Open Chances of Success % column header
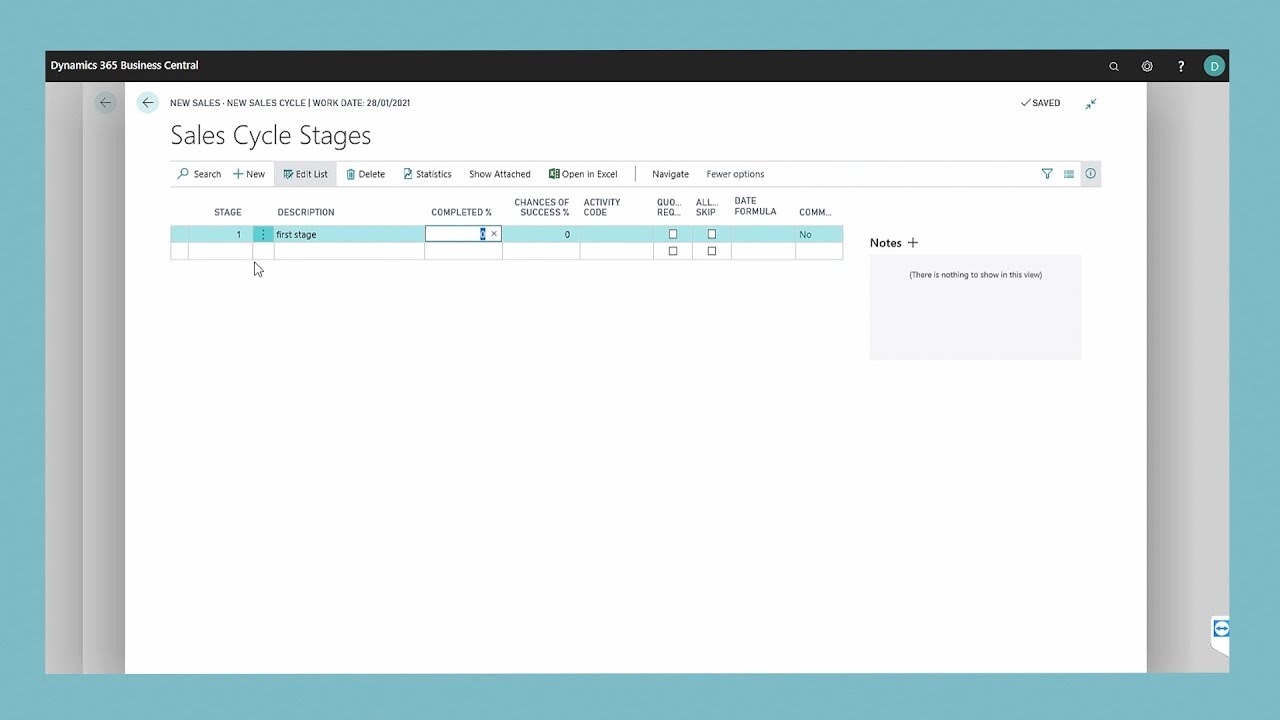Viewport: 1280px width, 720px height. click(541, 207)
